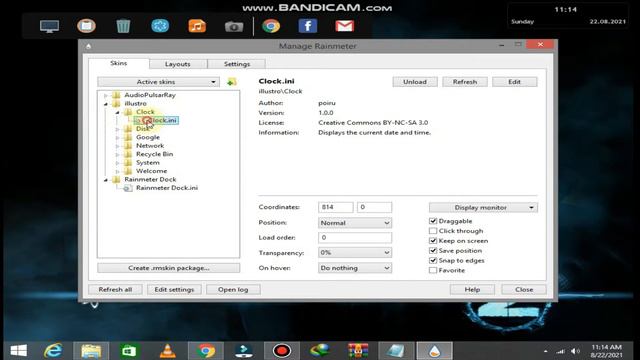Open the blue gear dock icon
Viewport: 640px width, 360px height.
click(x=160, y=26)
